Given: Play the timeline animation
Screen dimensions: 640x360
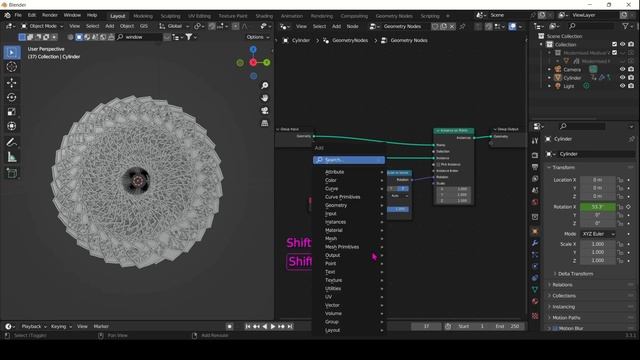Looking at the screenshot, I should 273,327.
